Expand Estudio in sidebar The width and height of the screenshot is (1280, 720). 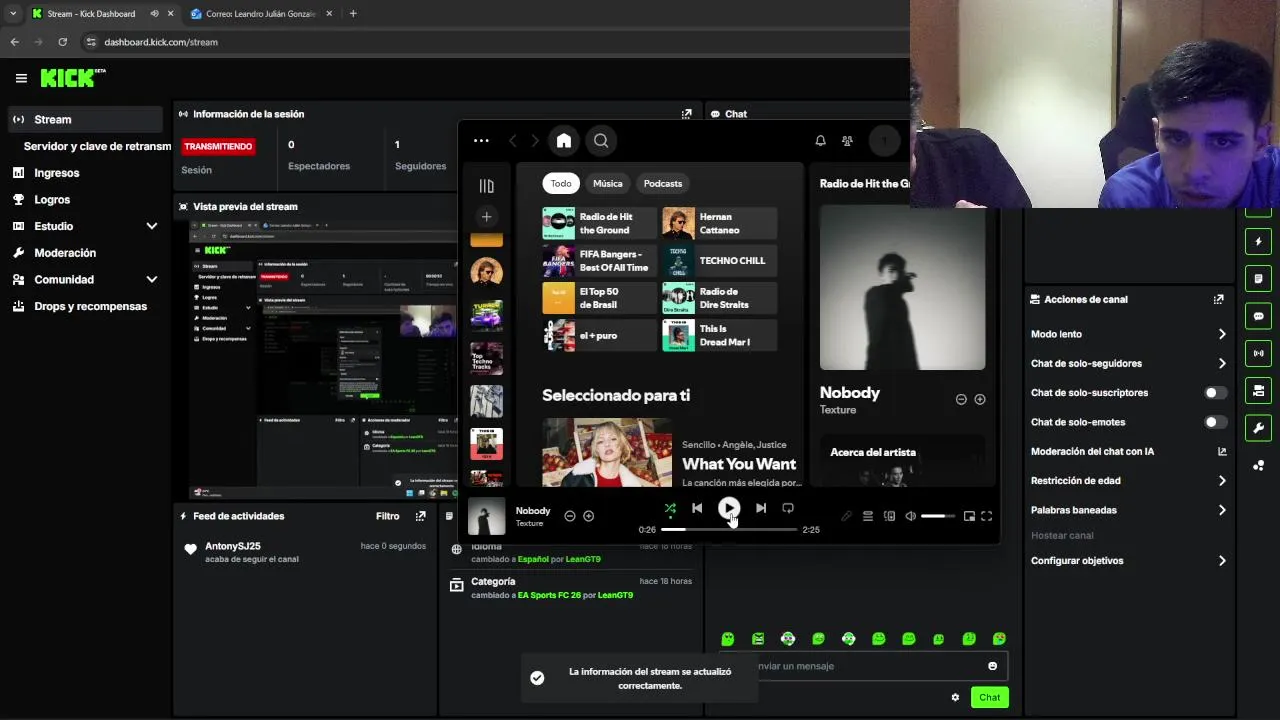[x=152, y=226]
